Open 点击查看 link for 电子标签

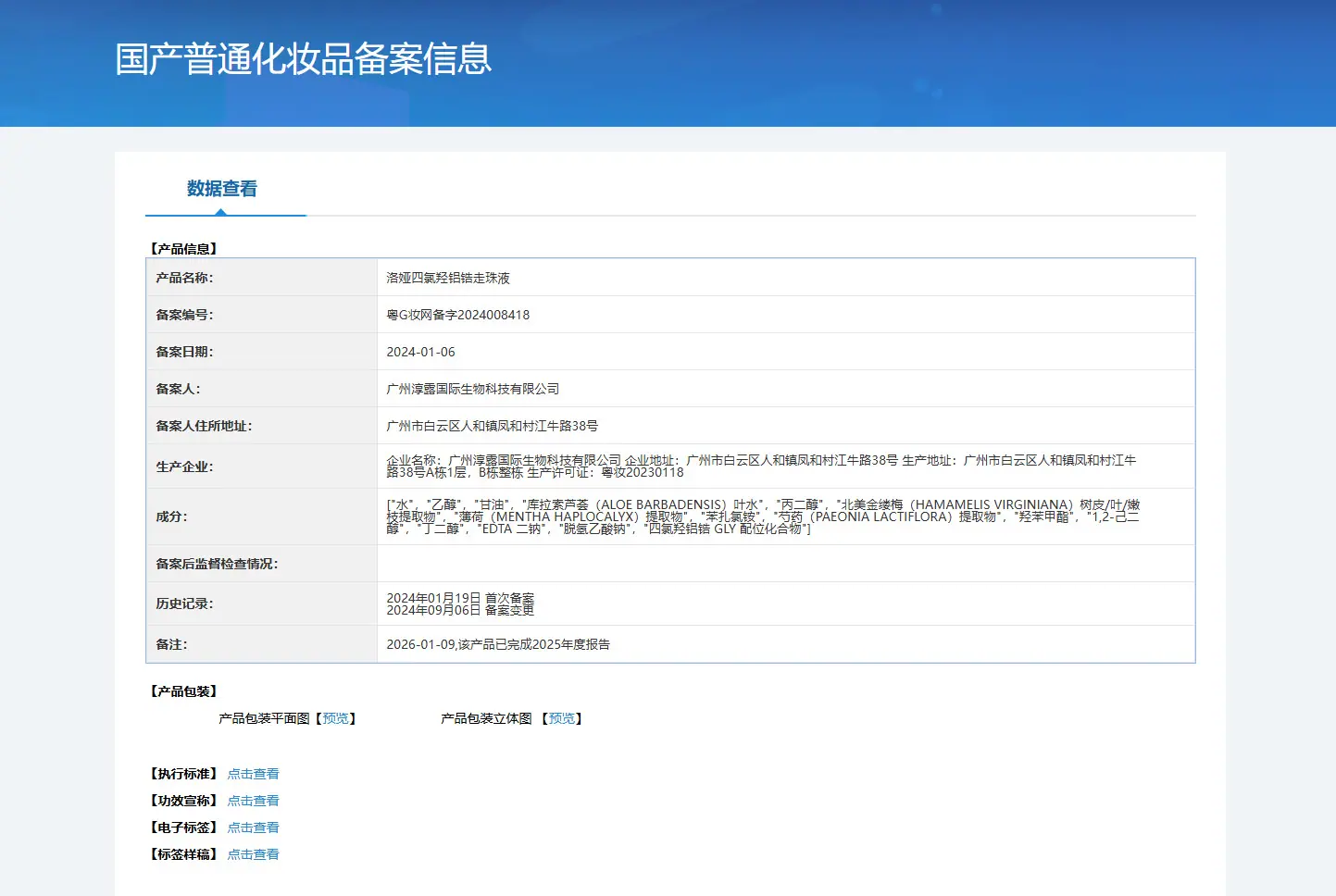(x=253, y=828)
